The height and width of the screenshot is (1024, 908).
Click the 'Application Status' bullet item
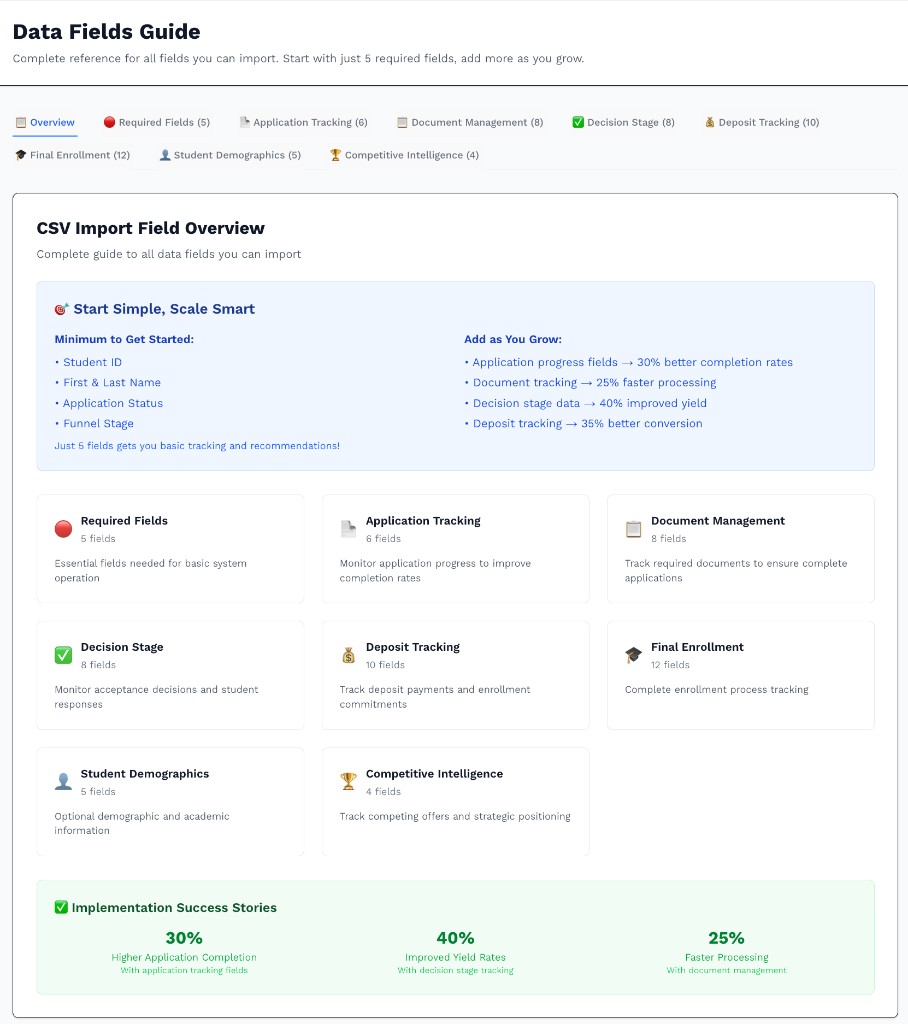coord(108,403)
